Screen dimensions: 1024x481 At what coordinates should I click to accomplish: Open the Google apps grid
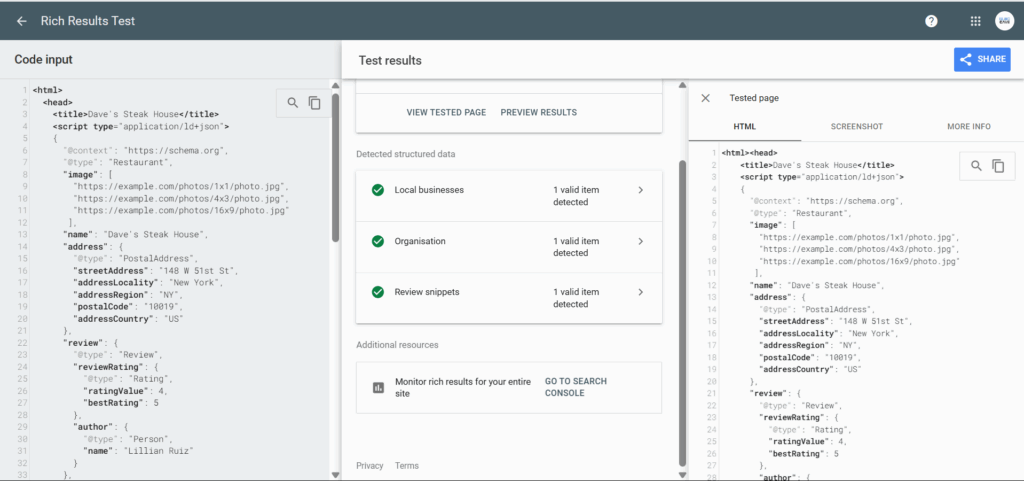[976, 21]
